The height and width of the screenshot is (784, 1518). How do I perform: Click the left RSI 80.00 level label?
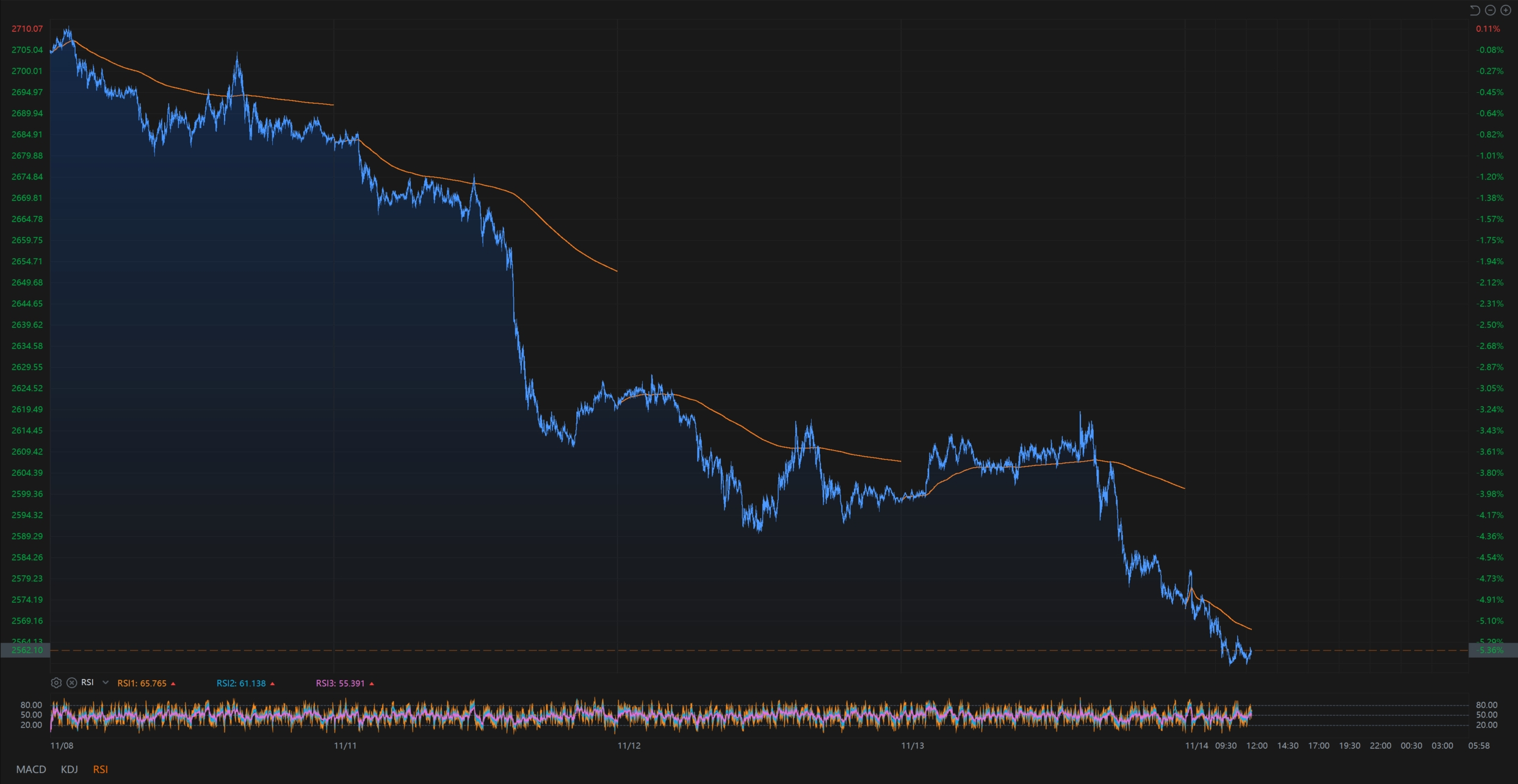(x=31, y=705)
